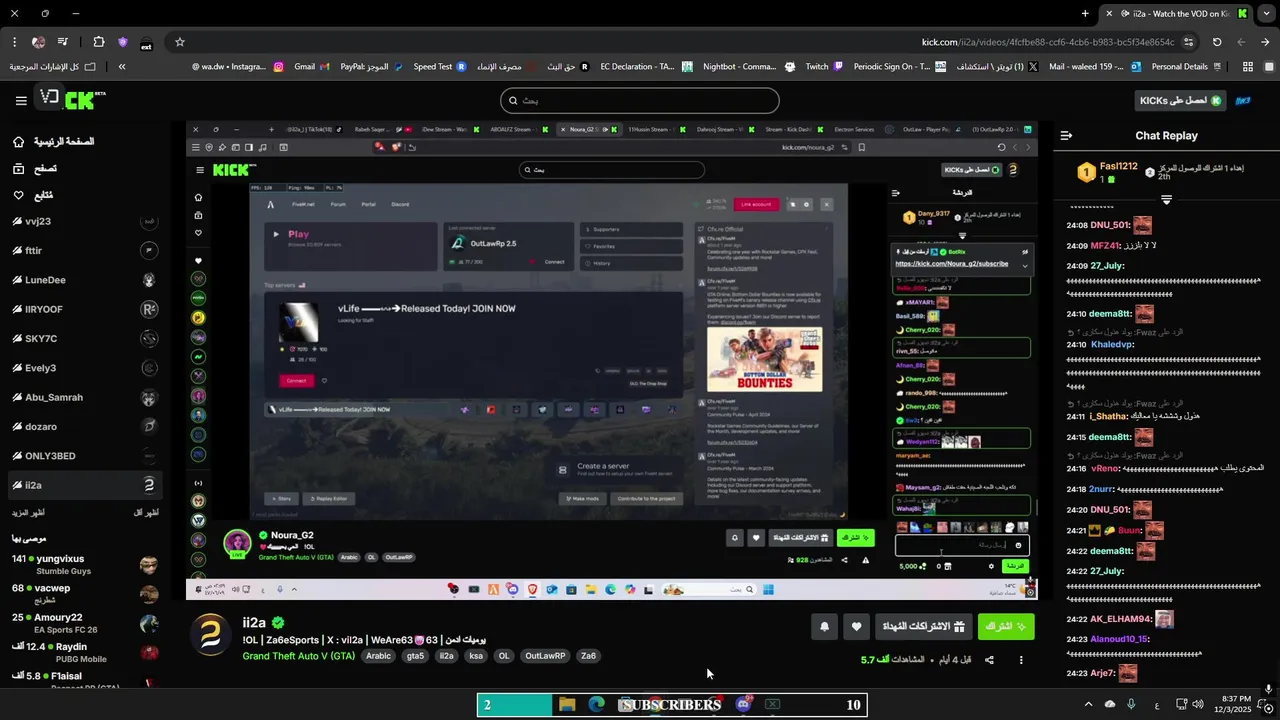1280x720 pixels.
Task: Open the following sidebar item
Action: pos(33,195)
